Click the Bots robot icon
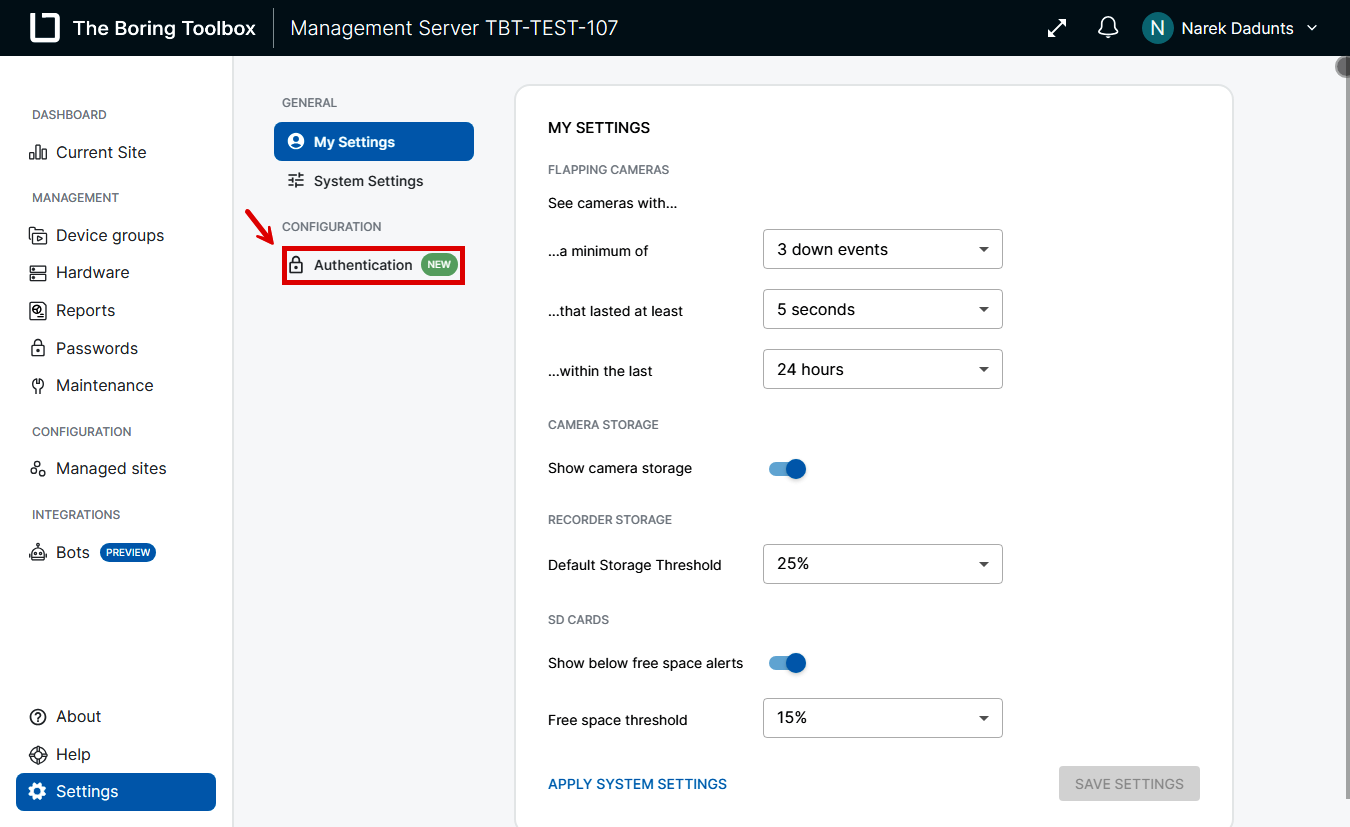This screenshot has height=827, width=1350. coord(38,553)
